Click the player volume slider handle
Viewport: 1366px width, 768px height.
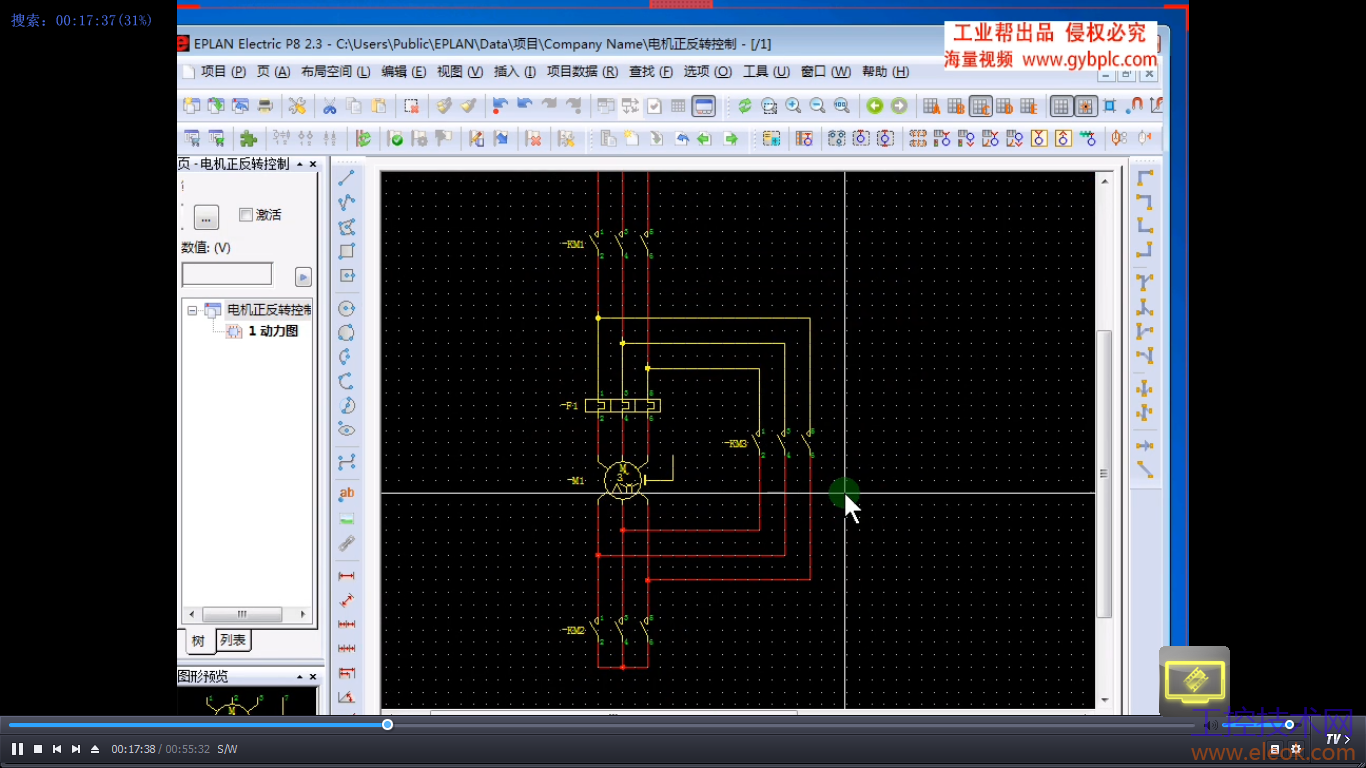pyautogui.click(x=1289, y=724)
